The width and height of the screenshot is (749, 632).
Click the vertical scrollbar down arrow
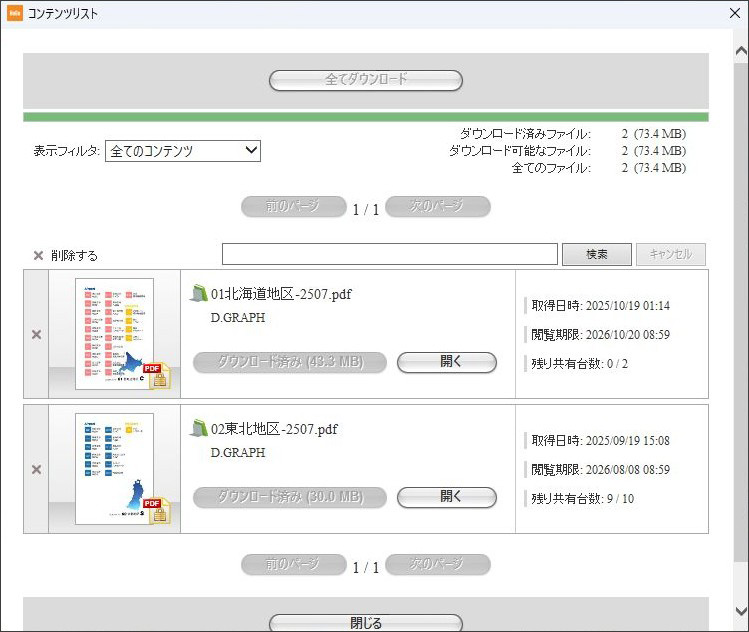(x=740, y=611)
